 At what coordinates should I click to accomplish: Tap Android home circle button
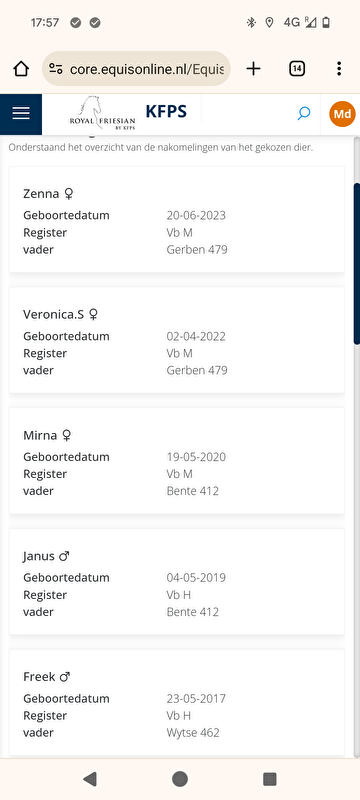[x=179, y=779]
